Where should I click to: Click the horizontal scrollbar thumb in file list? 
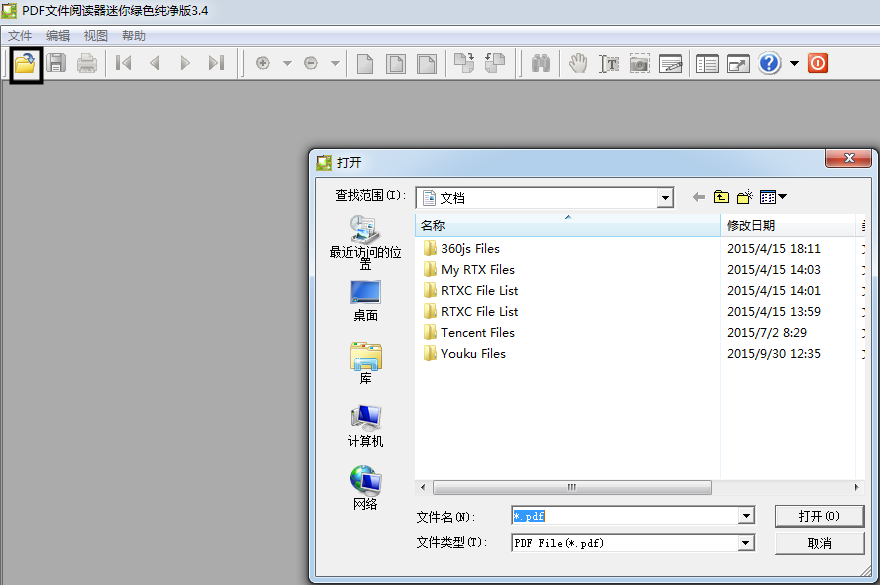(572, 487)
